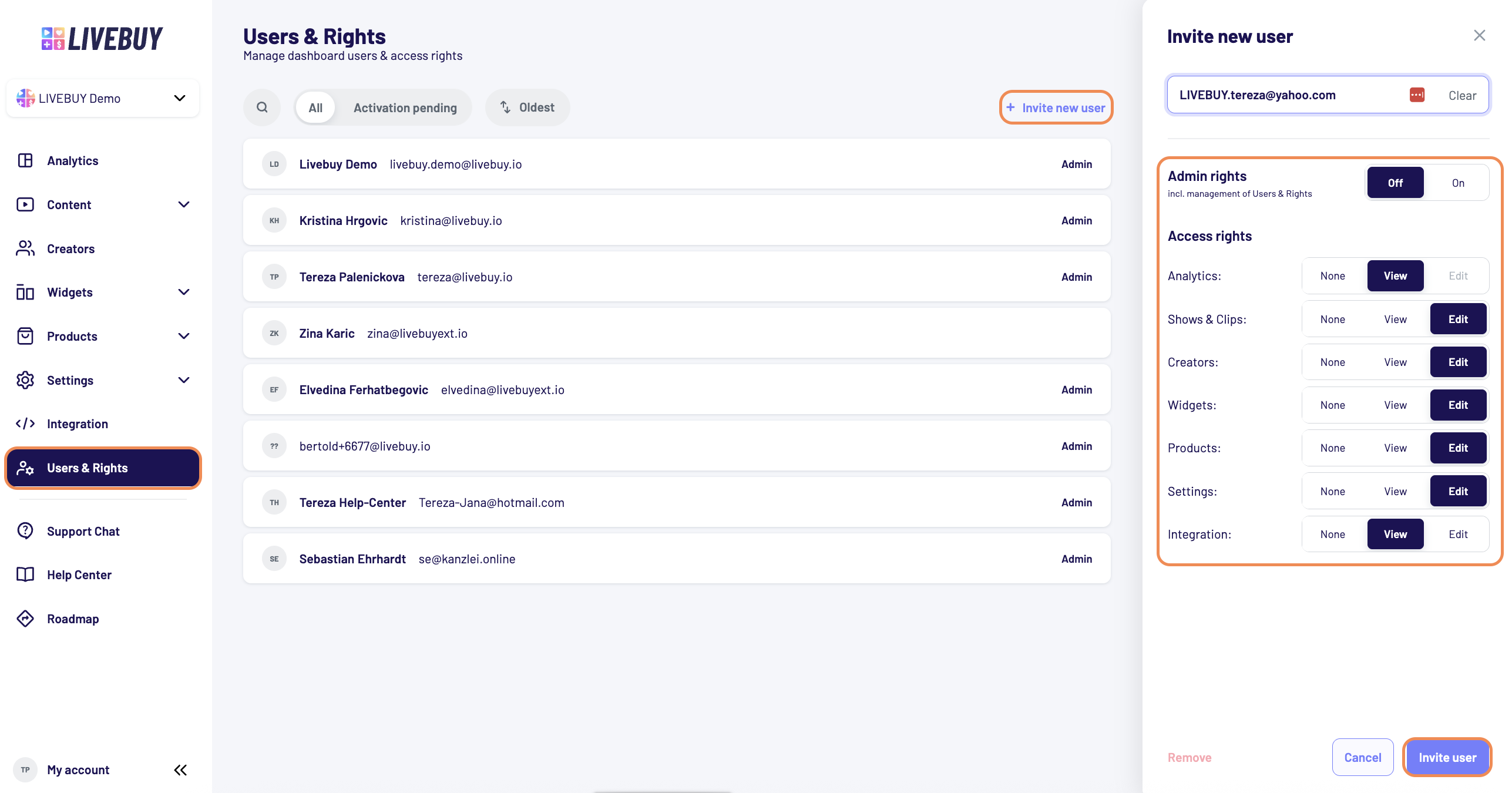This screenshot has width=1512, height=793.
Task: Open My account
Action: [78, 770]
